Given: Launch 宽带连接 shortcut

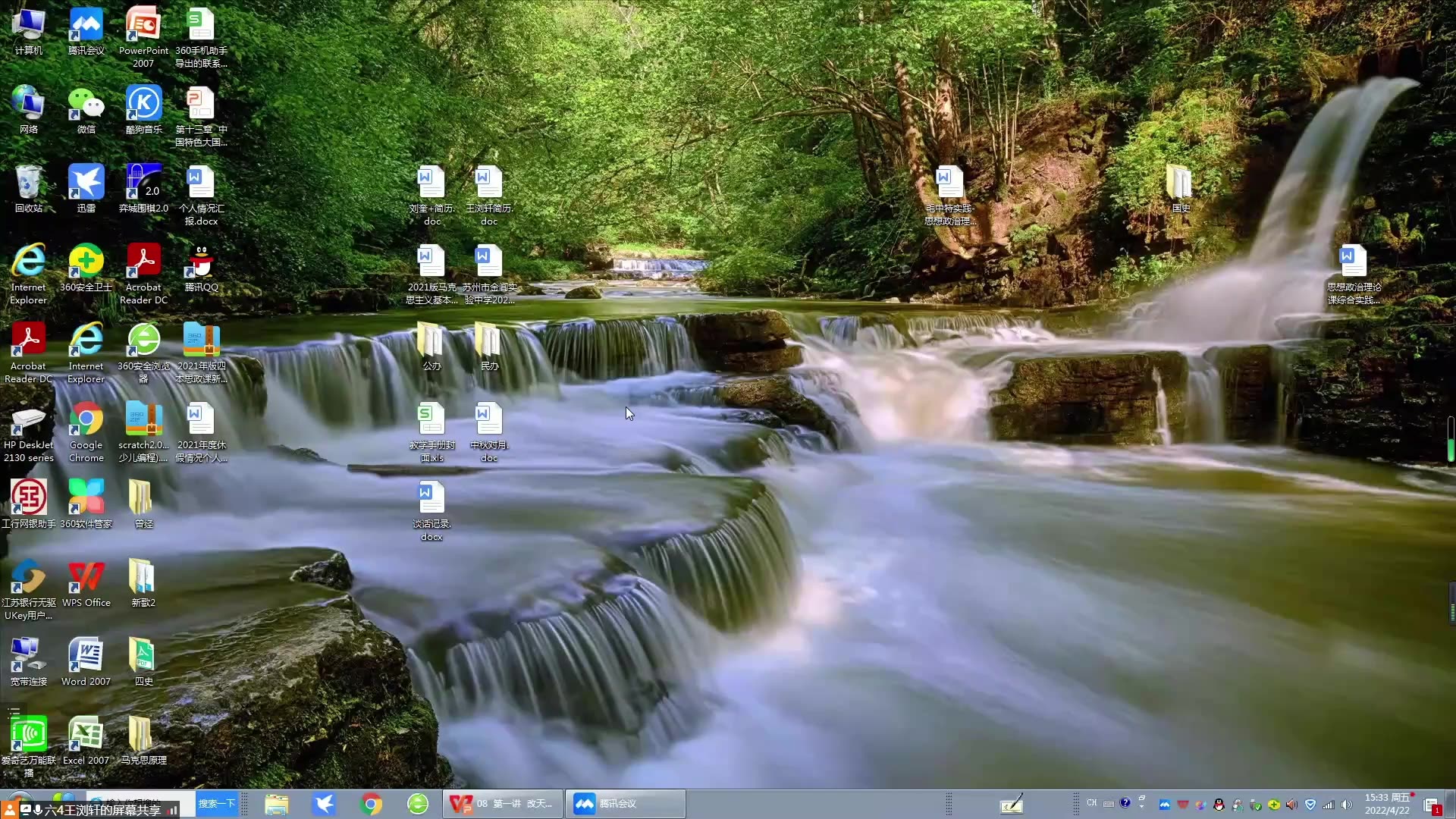Looking at the screenshot, I should (29, 663).
